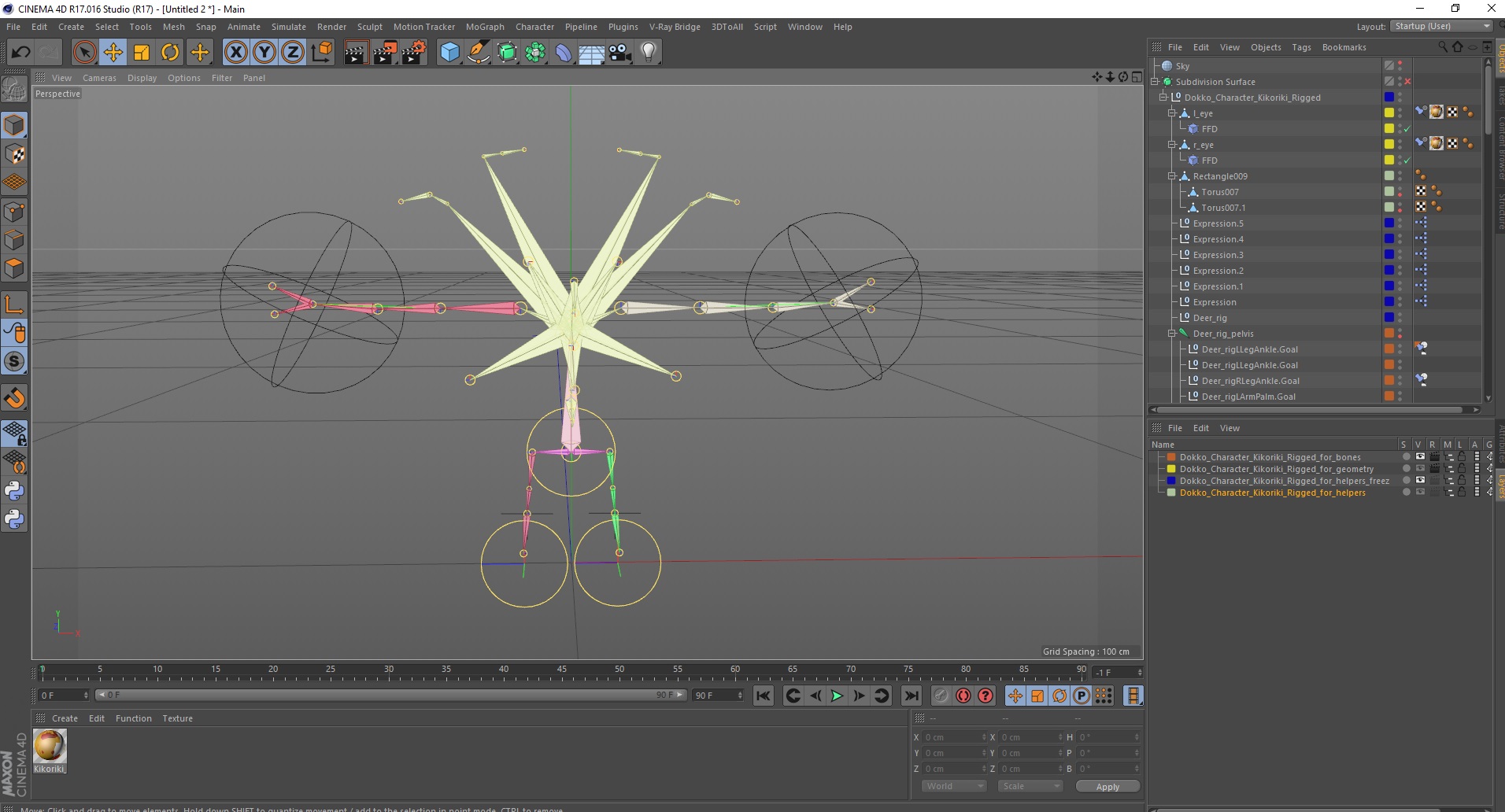The width and height of the screenshot is (1505, 812).
Task: Open the Spline Pen tool
Action: click(x=478, y=53)
